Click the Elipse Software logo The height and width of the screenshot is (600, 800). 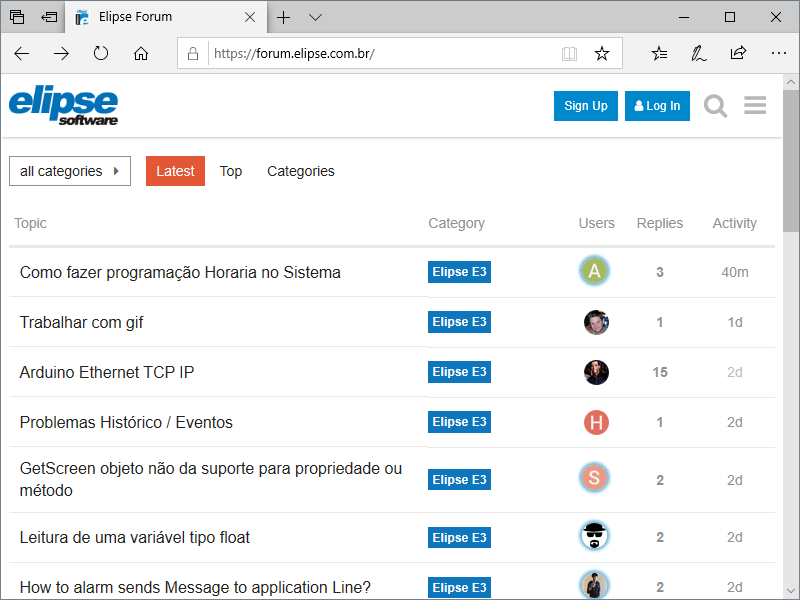pos(64,105)
